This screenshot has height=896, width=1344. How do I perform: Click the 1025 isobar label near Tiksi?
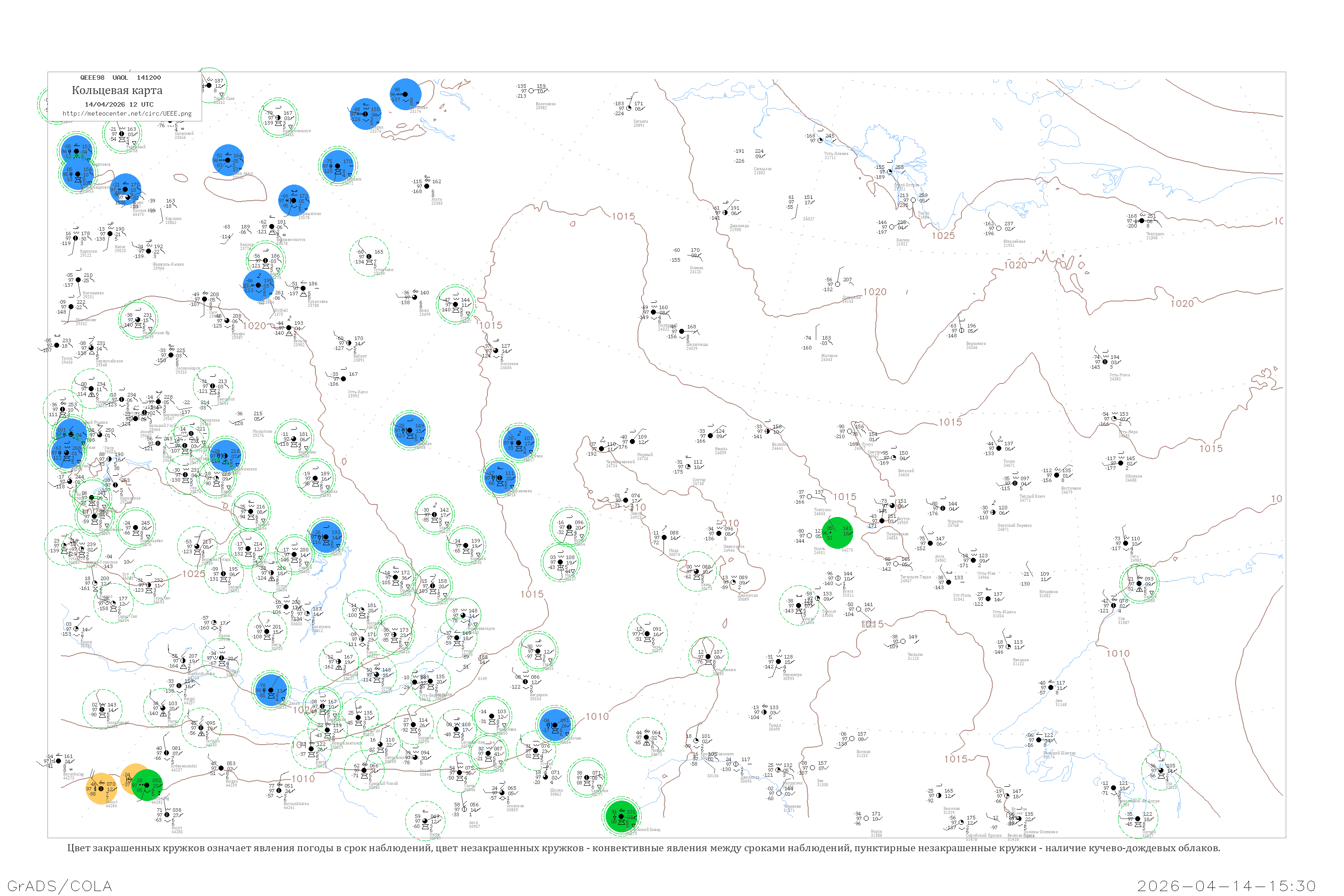(x=943, y=236)
